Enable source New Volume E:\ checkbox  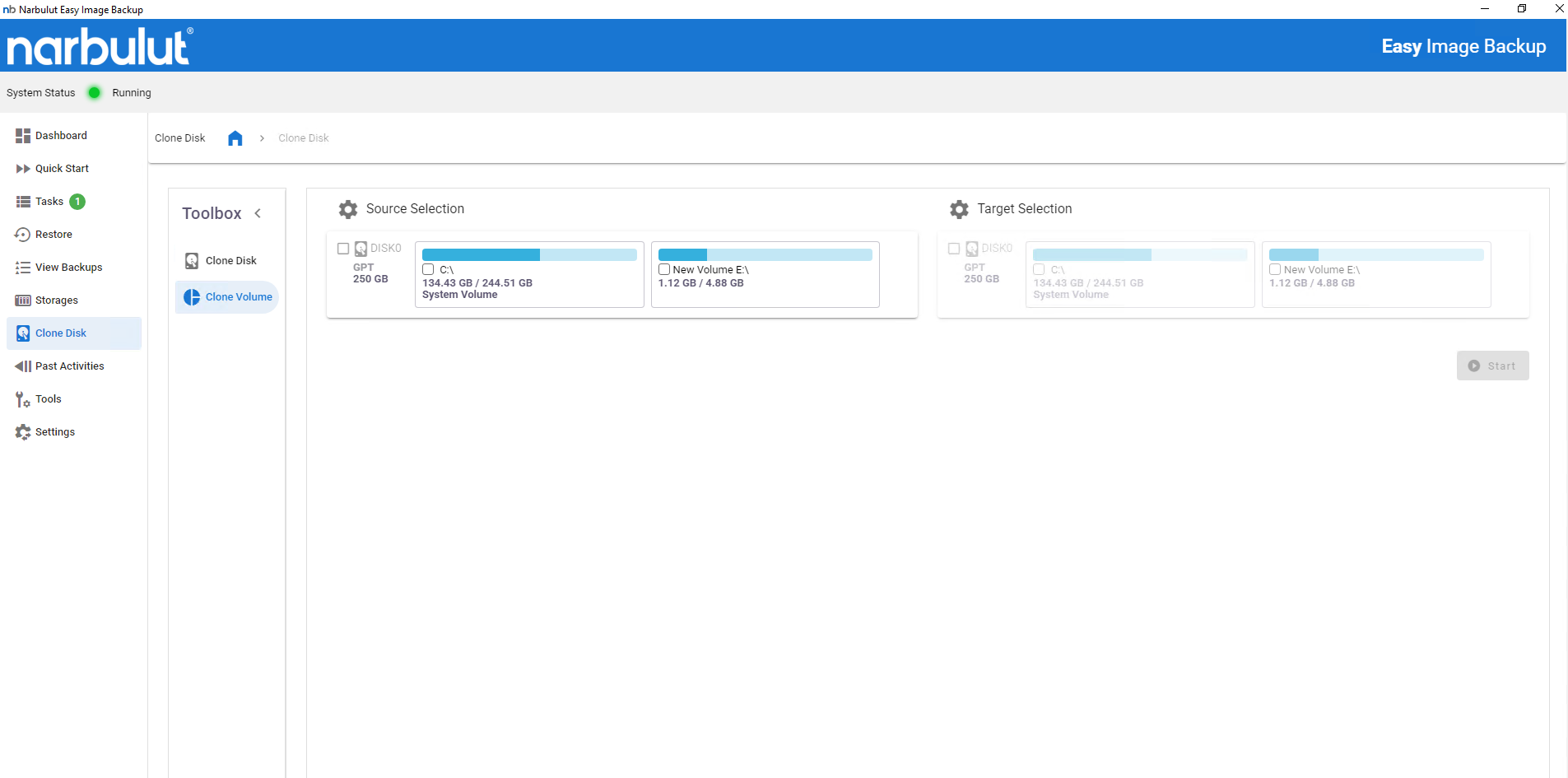coord(664,269)
